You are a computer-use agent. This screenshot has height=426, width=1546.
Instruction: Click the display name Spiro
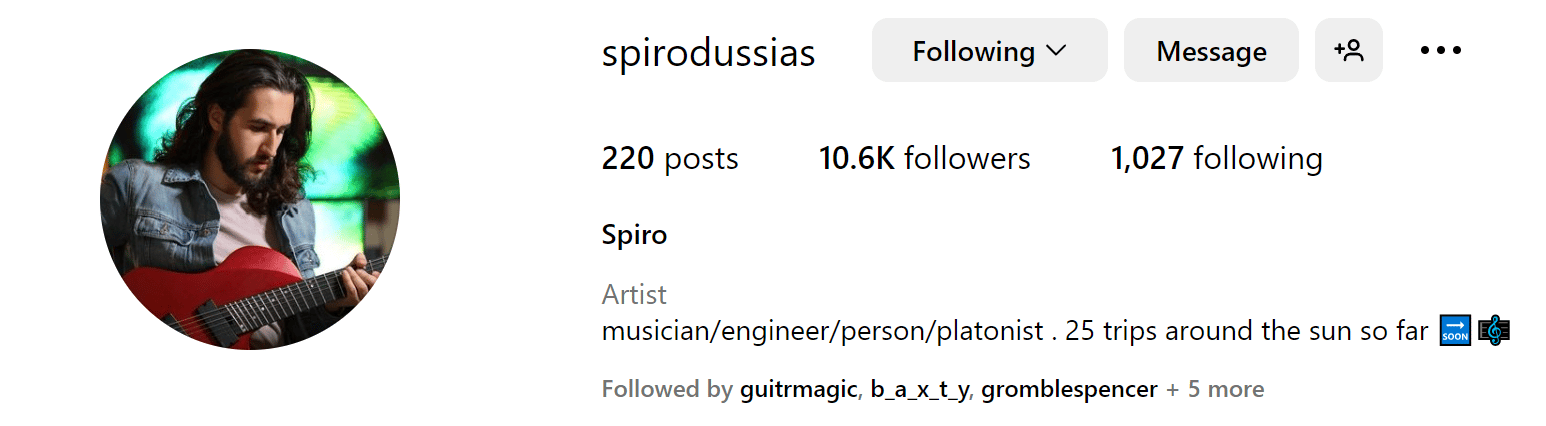pyautogui.click(x=634, y=236)
